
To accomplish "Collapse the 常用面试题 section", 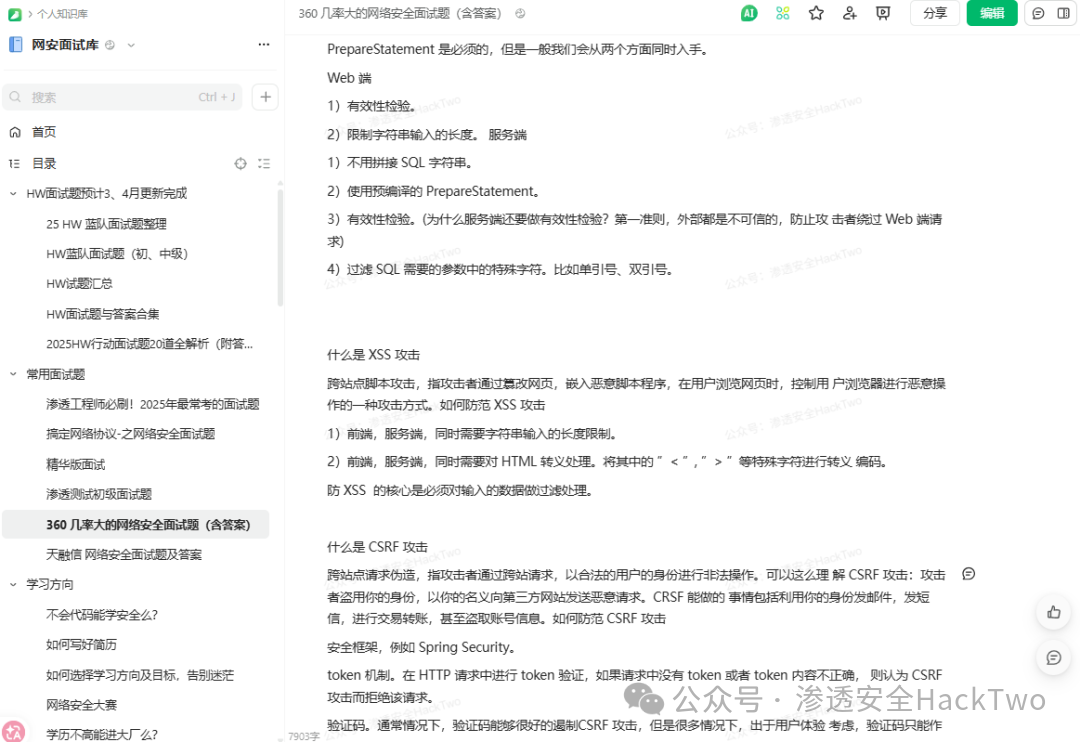I will pos(13,374).
